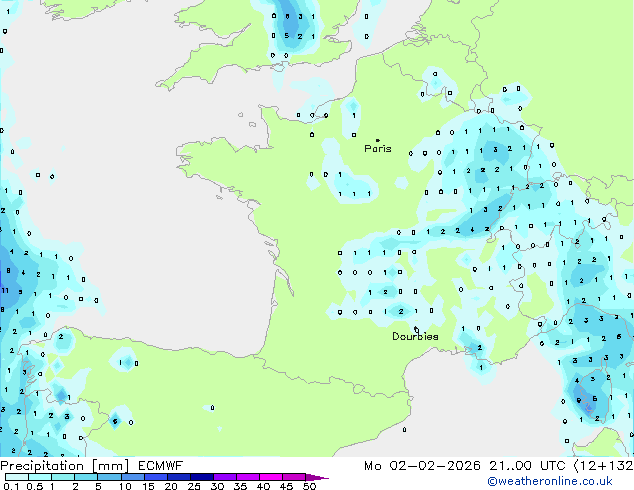Click the arrow tip at legend's end
The image size is (634, 490).
[x=317, y=477]
